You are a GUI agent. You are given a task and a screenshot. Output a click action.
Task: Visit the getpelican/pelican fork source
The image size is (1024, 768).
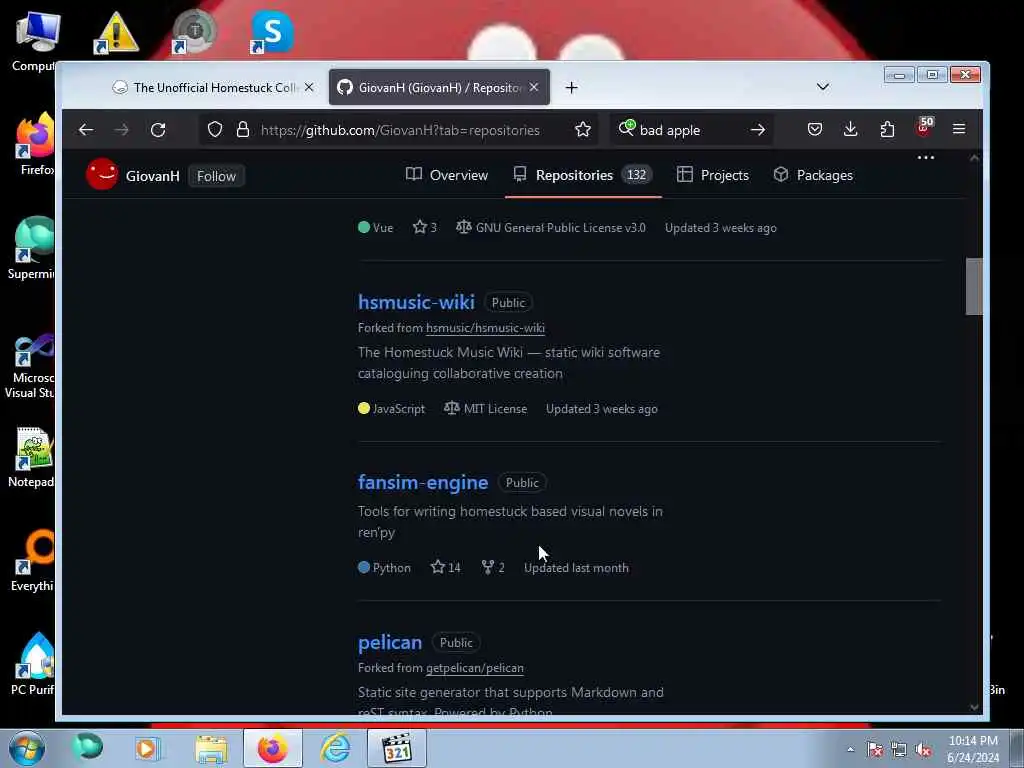pos(475,667)
